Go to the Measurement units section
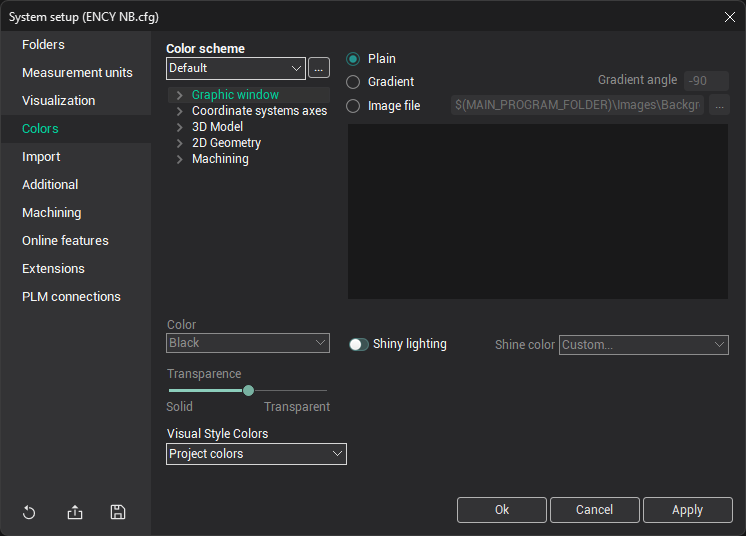Viewport: 746px width, 536px height. click(77, 72)
